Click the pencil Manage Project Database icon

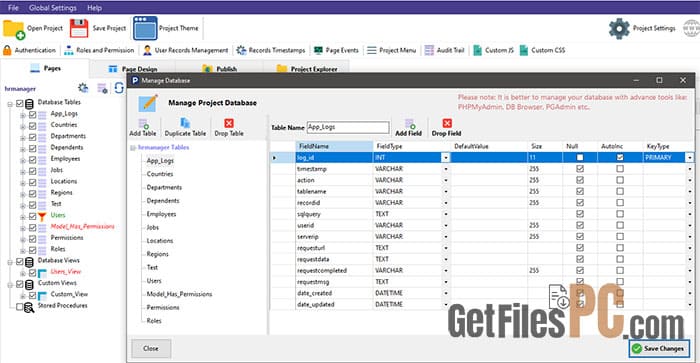pyautogui.click(x=148, y=103)
